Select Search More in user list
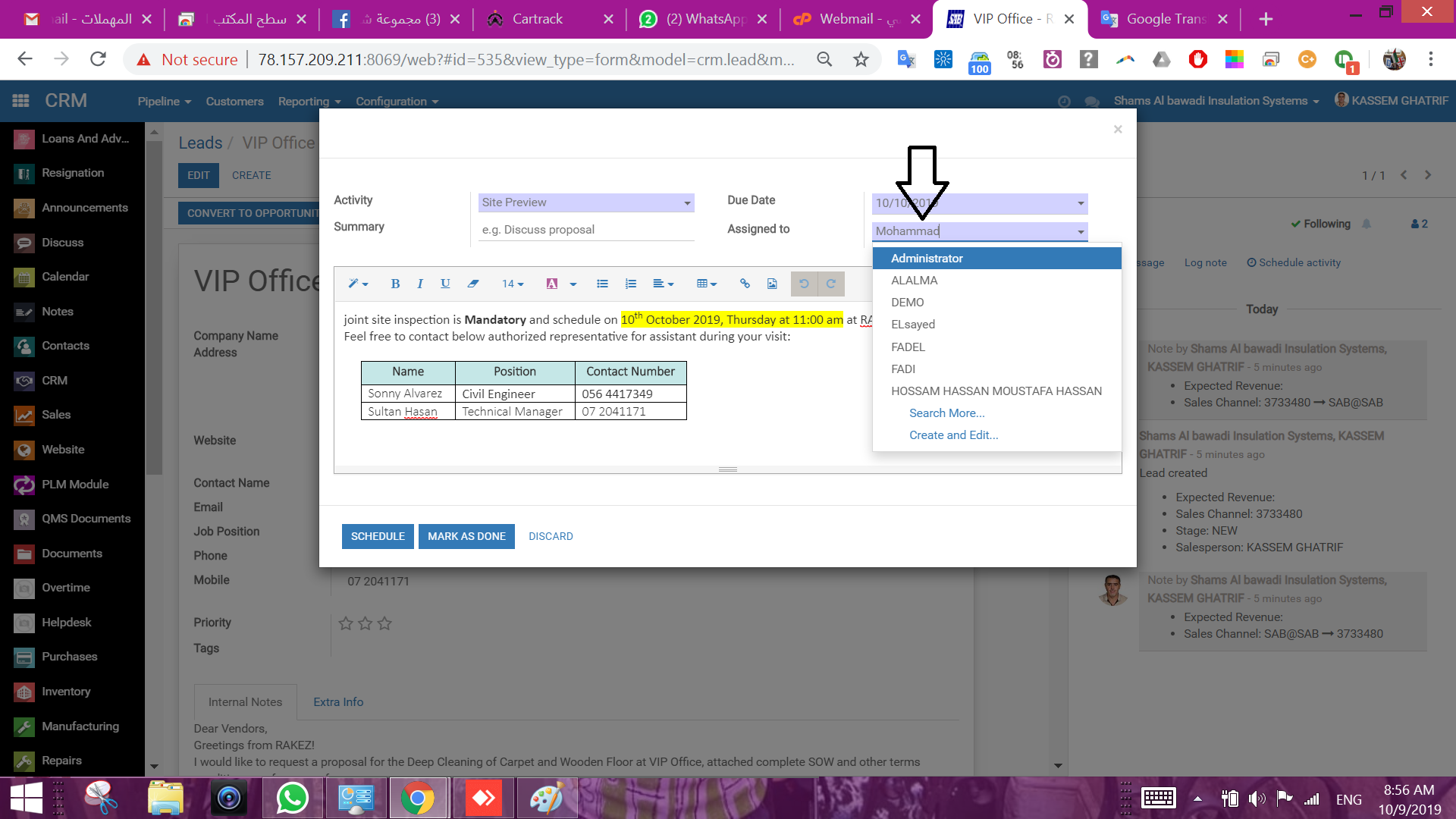This screenshot has height=819, width=1456. 946,413
